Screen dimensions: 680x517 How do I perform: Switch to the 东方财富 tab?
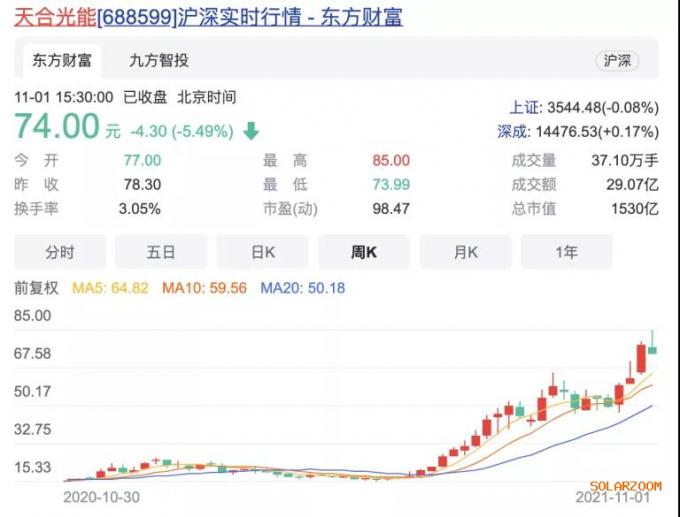tap(62, 60)
